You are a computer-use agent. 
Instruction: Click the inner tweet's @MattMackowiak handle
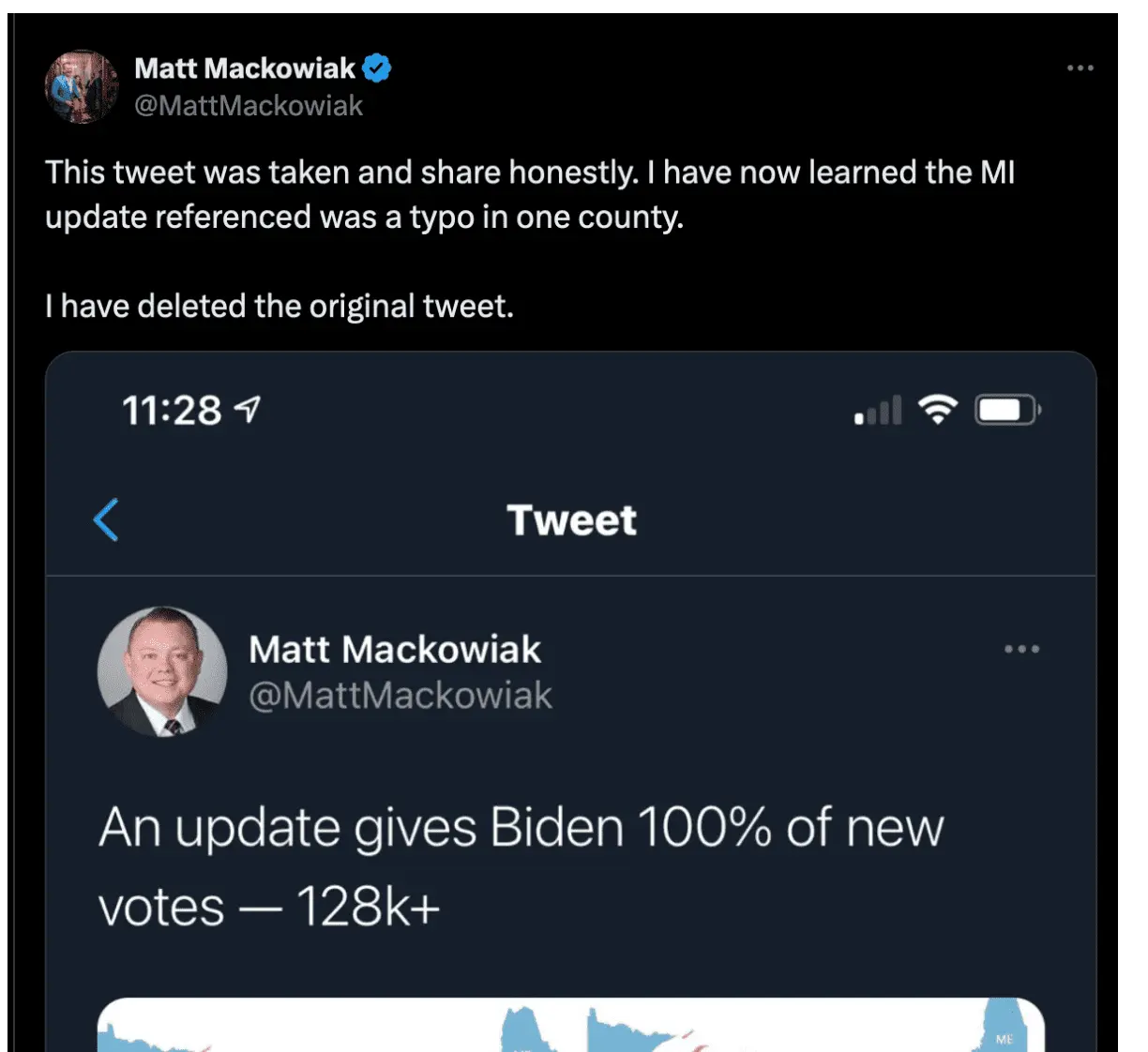400,696
